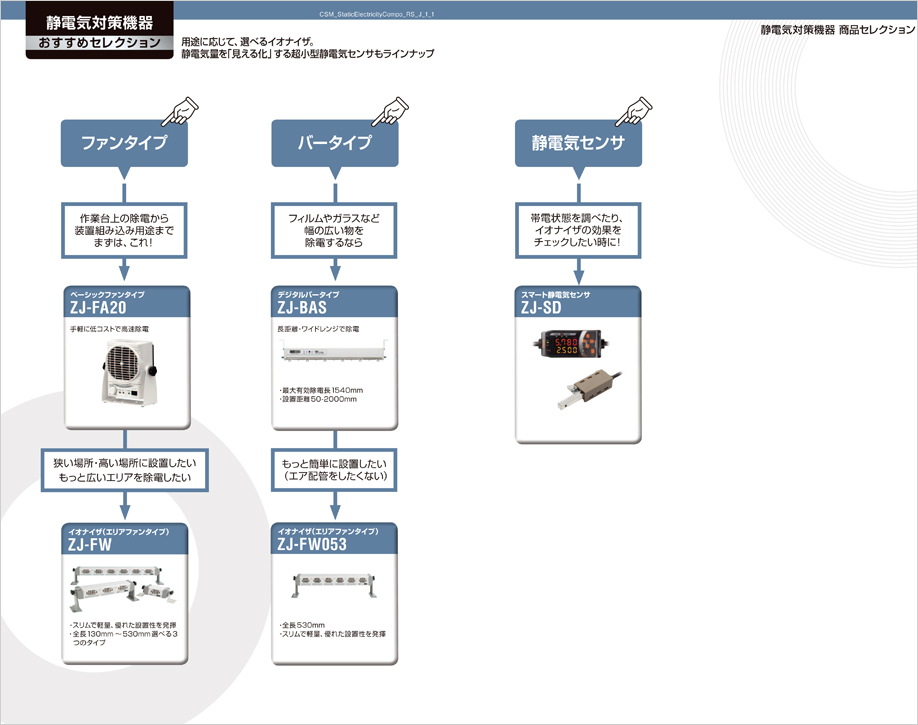Click the 作業台上の除電から description box

[x=124, y=231]
